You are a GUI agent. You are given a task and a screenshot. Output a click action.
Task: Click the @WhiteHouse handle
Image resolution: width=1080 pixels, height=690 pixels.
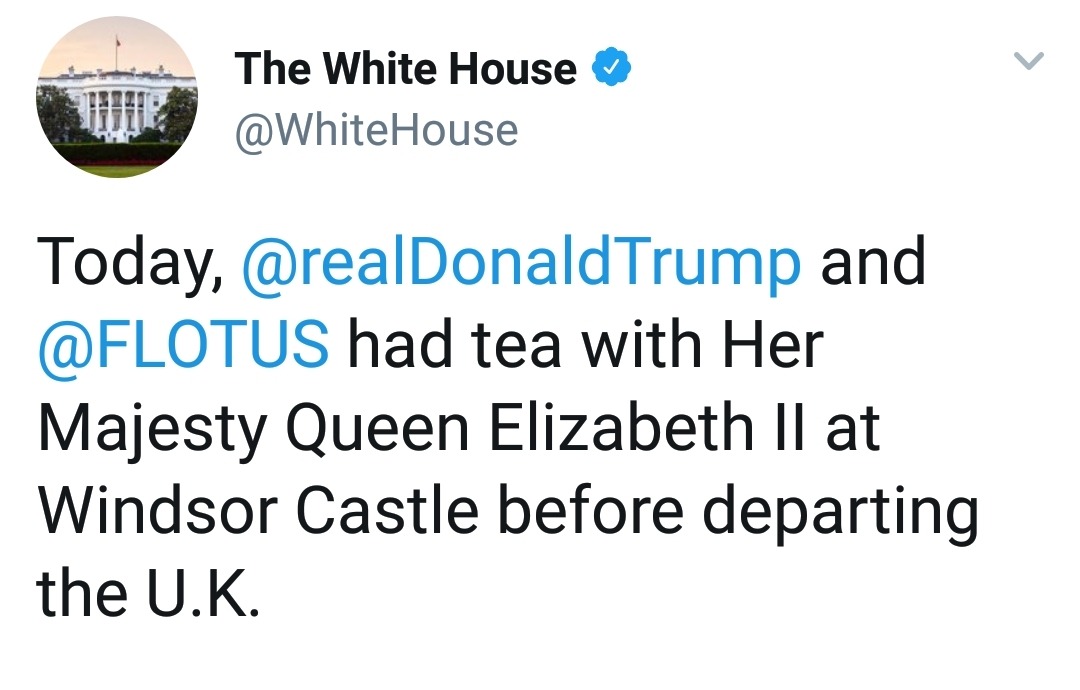(376, 130)
